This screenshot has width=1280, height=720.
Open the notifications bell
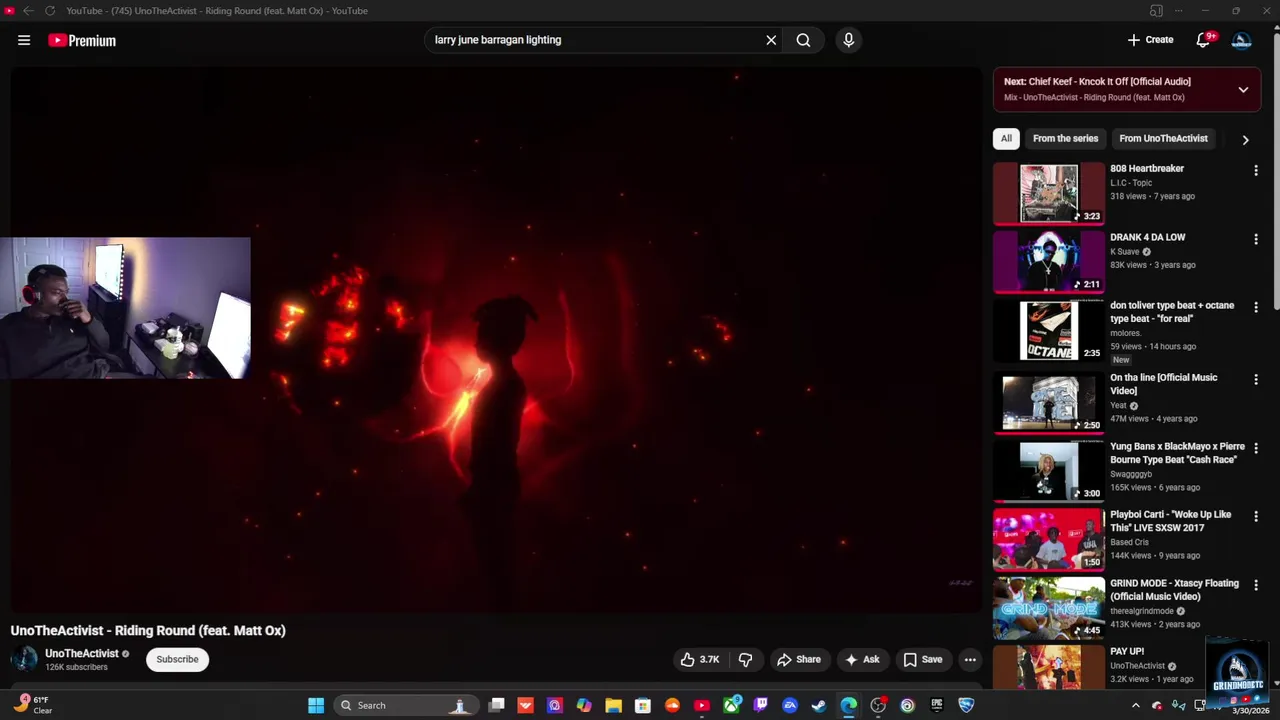pyautogui.click(x=1204, y=40)
